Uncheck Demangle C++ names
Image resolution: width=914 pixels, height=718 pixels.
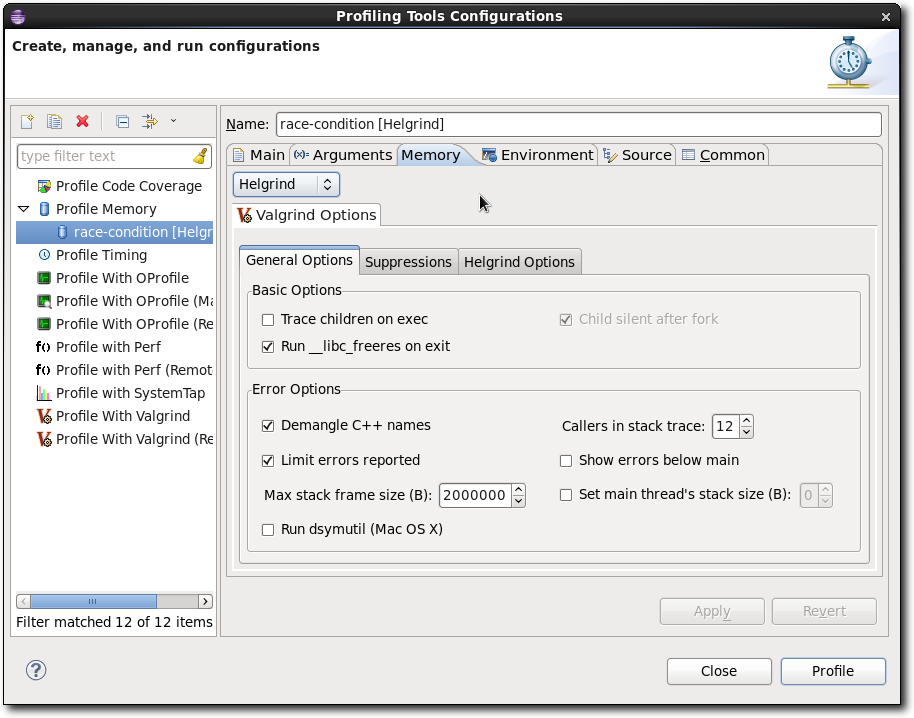[x=268, y=426]
